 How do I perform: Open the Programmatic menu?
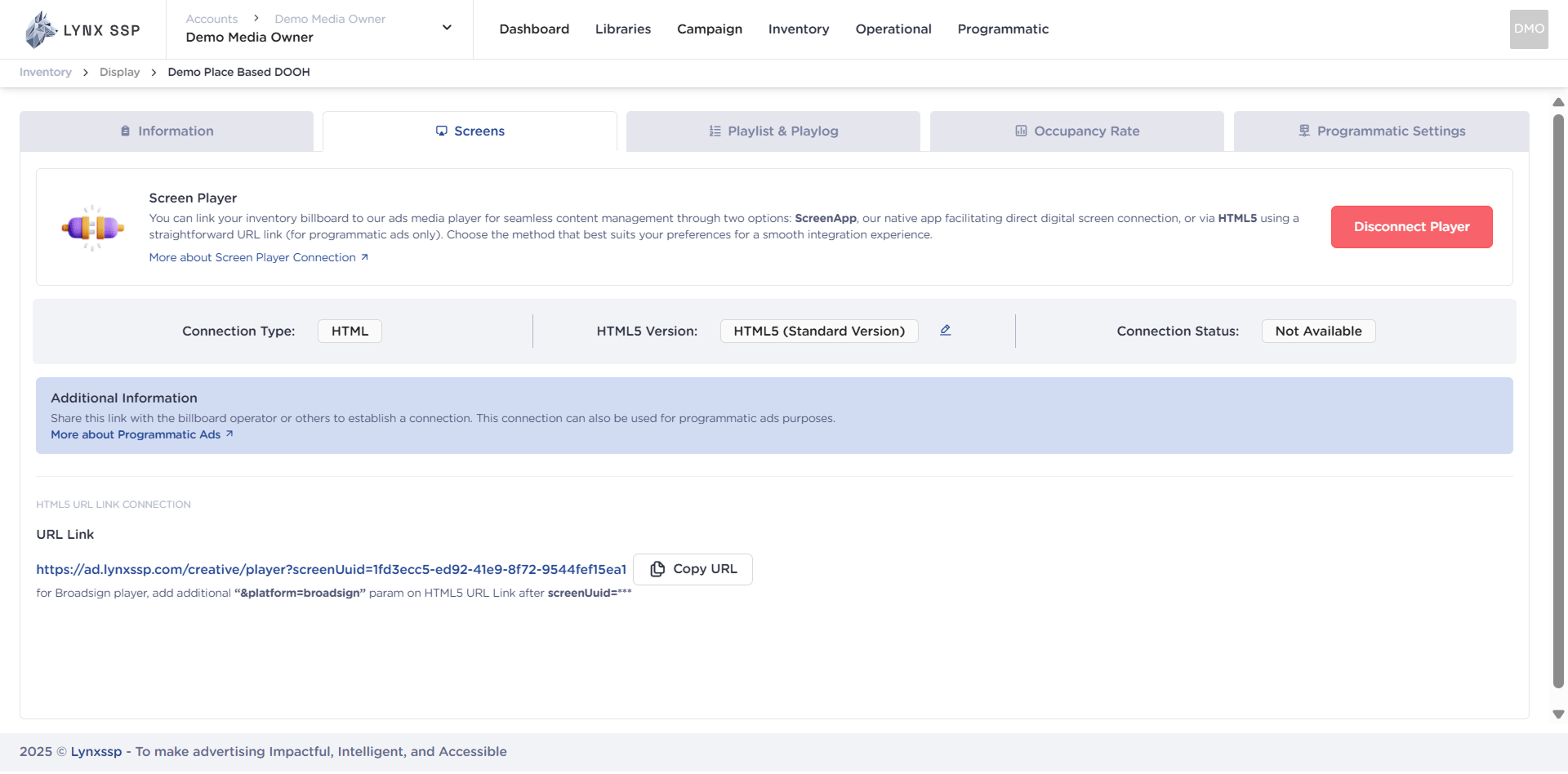1003,29
